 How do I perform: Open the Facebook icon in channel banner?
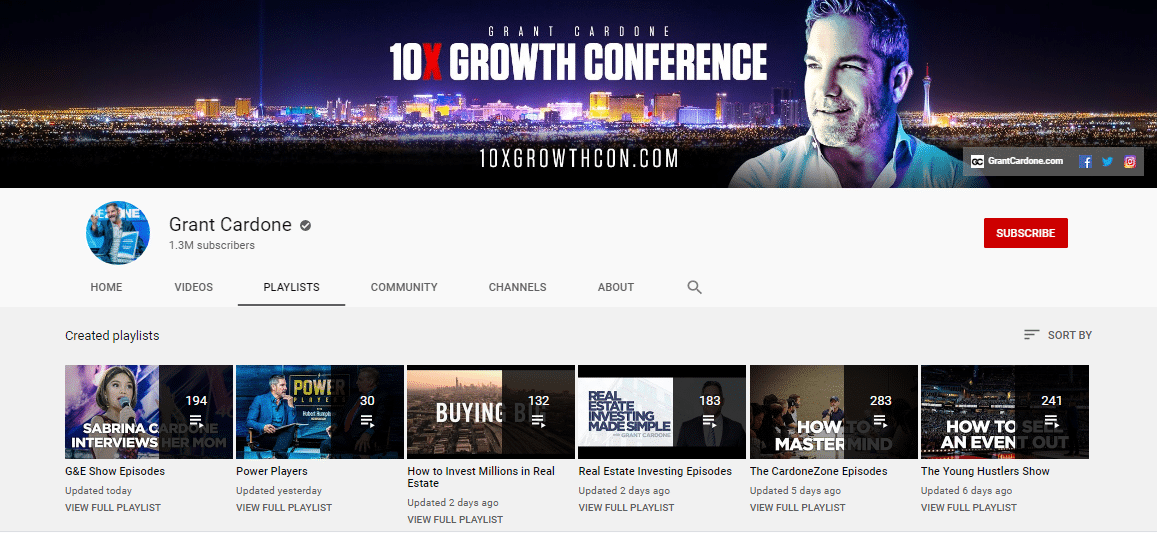pos(1085,162)
